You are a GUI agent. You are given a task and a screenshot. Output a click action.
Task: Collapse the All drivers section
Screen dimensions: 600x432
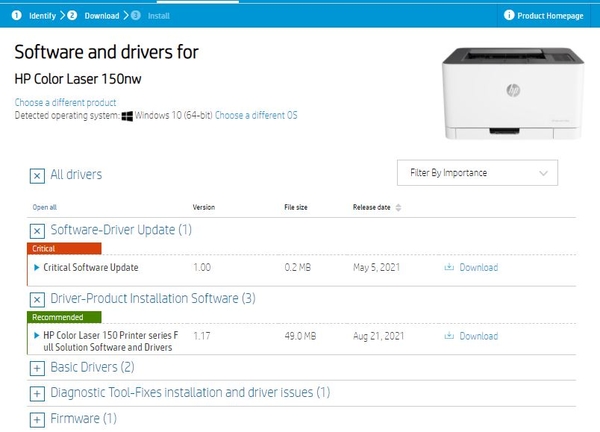(37, 176)
